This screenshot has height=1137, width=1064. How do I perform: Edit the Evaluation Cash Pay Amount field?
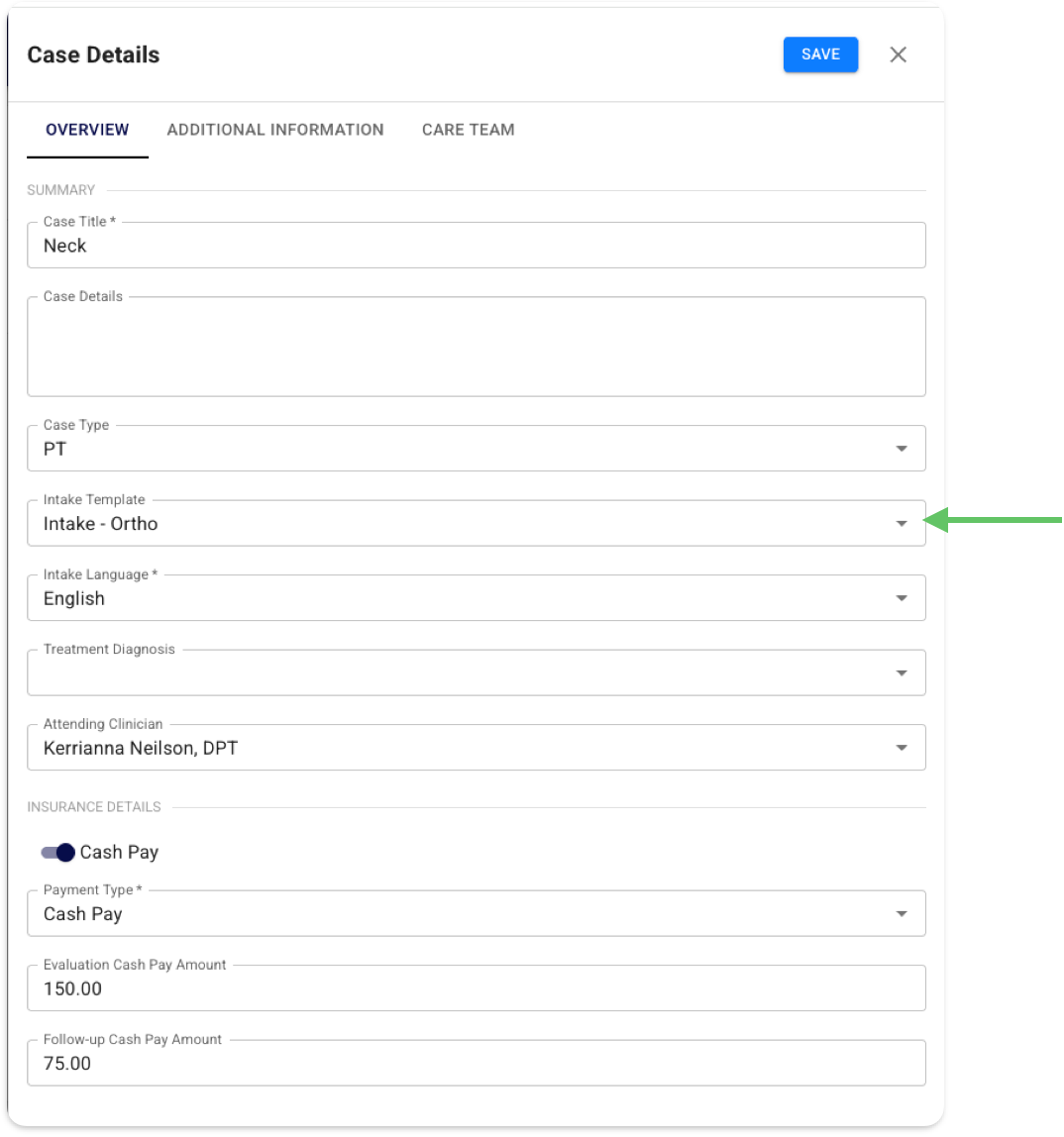click(476, 988)
